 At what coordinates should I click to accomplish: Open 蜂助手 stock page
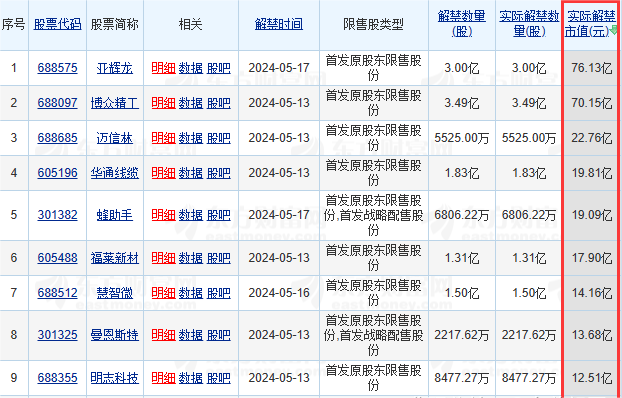point(115,215)
